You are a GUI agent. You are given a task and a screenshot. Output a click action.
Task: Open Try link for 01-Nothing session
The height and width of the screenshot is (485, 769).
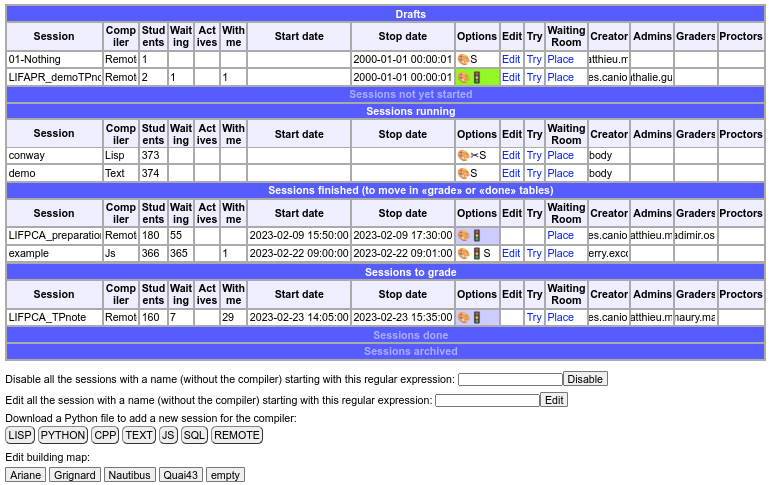point(534,60)
